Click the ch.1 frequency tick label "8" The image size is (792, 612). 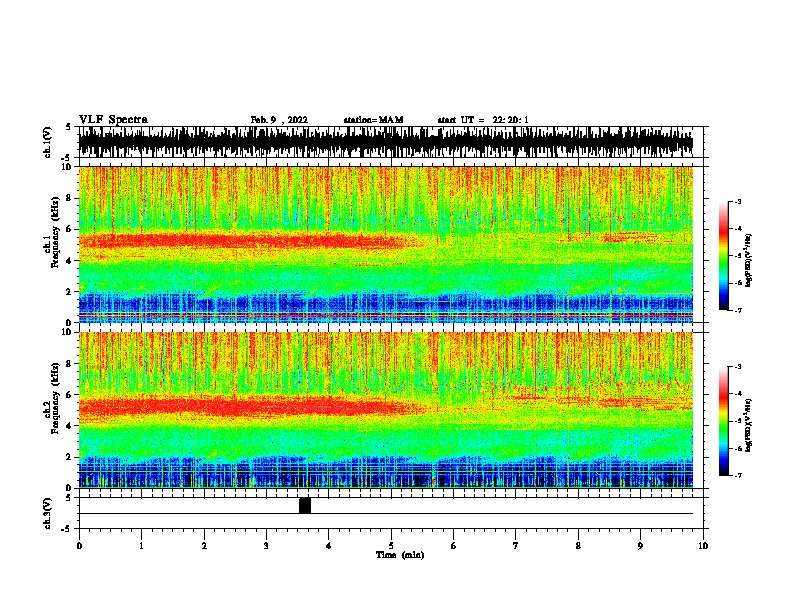tap(69, 198)
